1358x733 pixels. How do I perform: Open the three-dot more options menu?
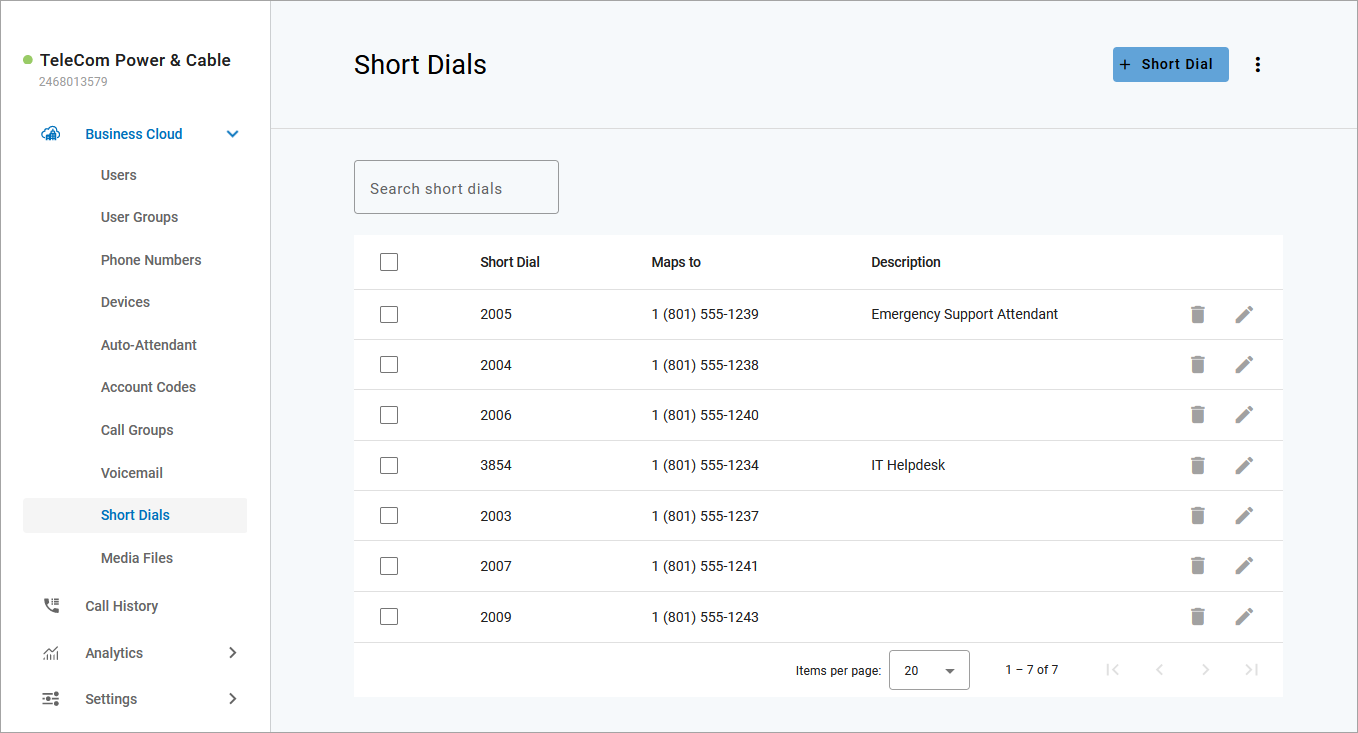coord(1258,64)
